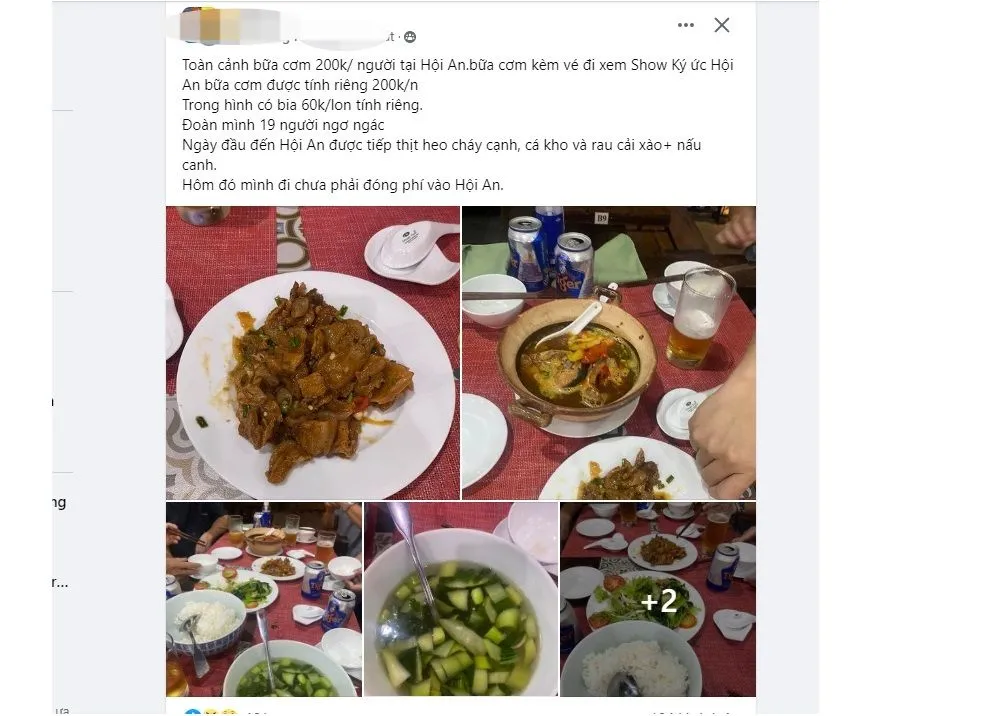Click the group audience icon beside timestamp
This screenshot has width=992, height=716.
tap(410, 37)
